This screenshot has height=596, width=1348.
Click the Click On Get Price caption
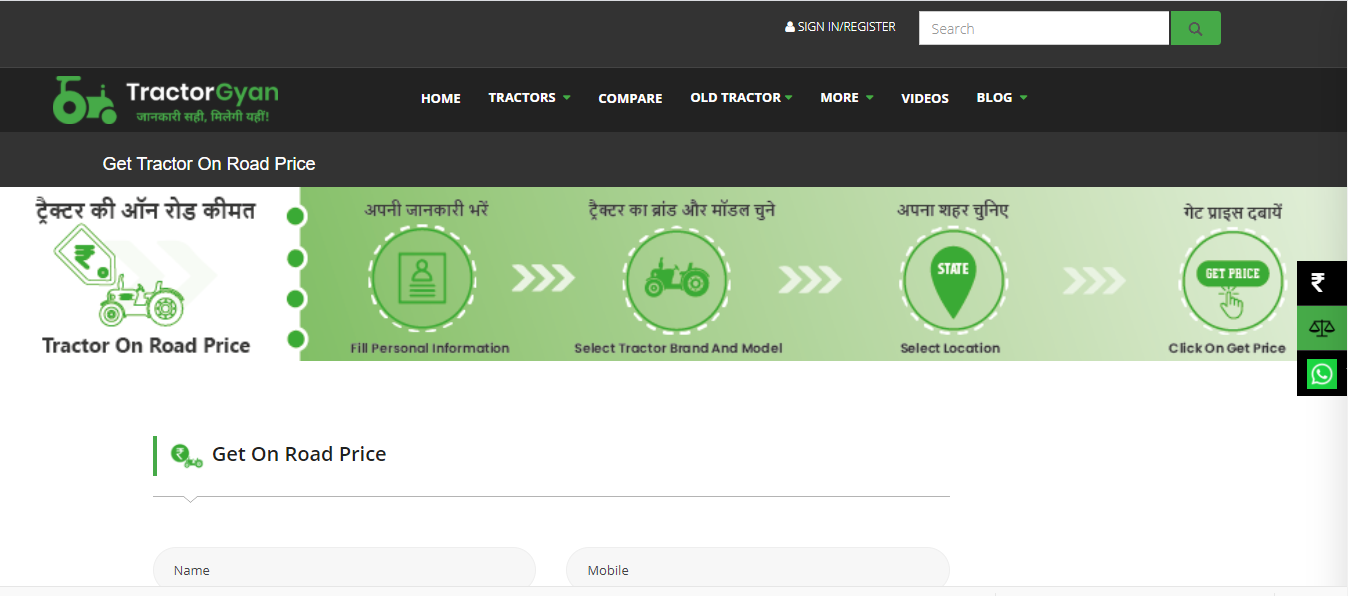[x=1227, y=348]
